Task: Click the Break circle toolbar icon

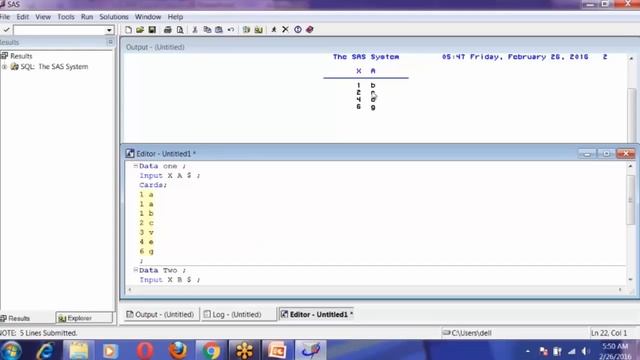Action: (298, 29)
